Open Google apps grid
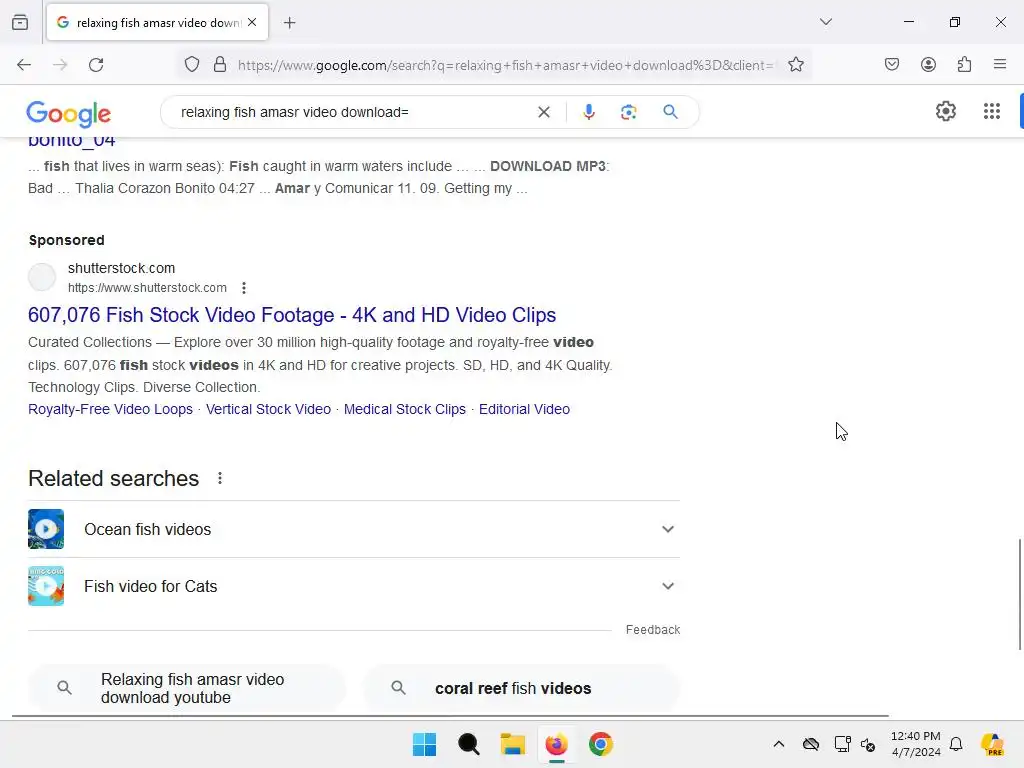Image resolution: width=1024 pixels, height=768 pixels. click(x=991, y=112)
